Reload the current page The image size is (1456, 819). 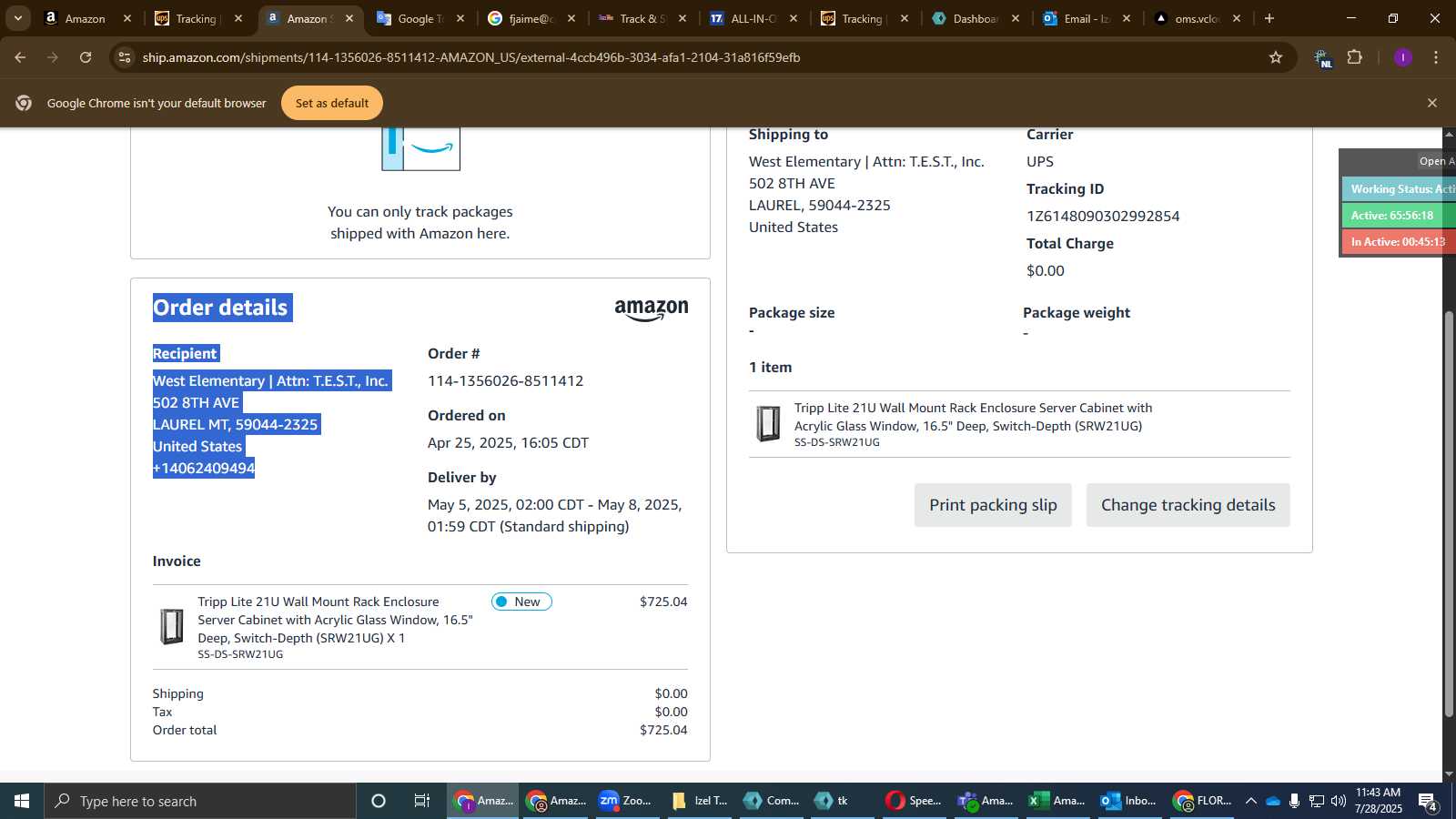[86, 57]
